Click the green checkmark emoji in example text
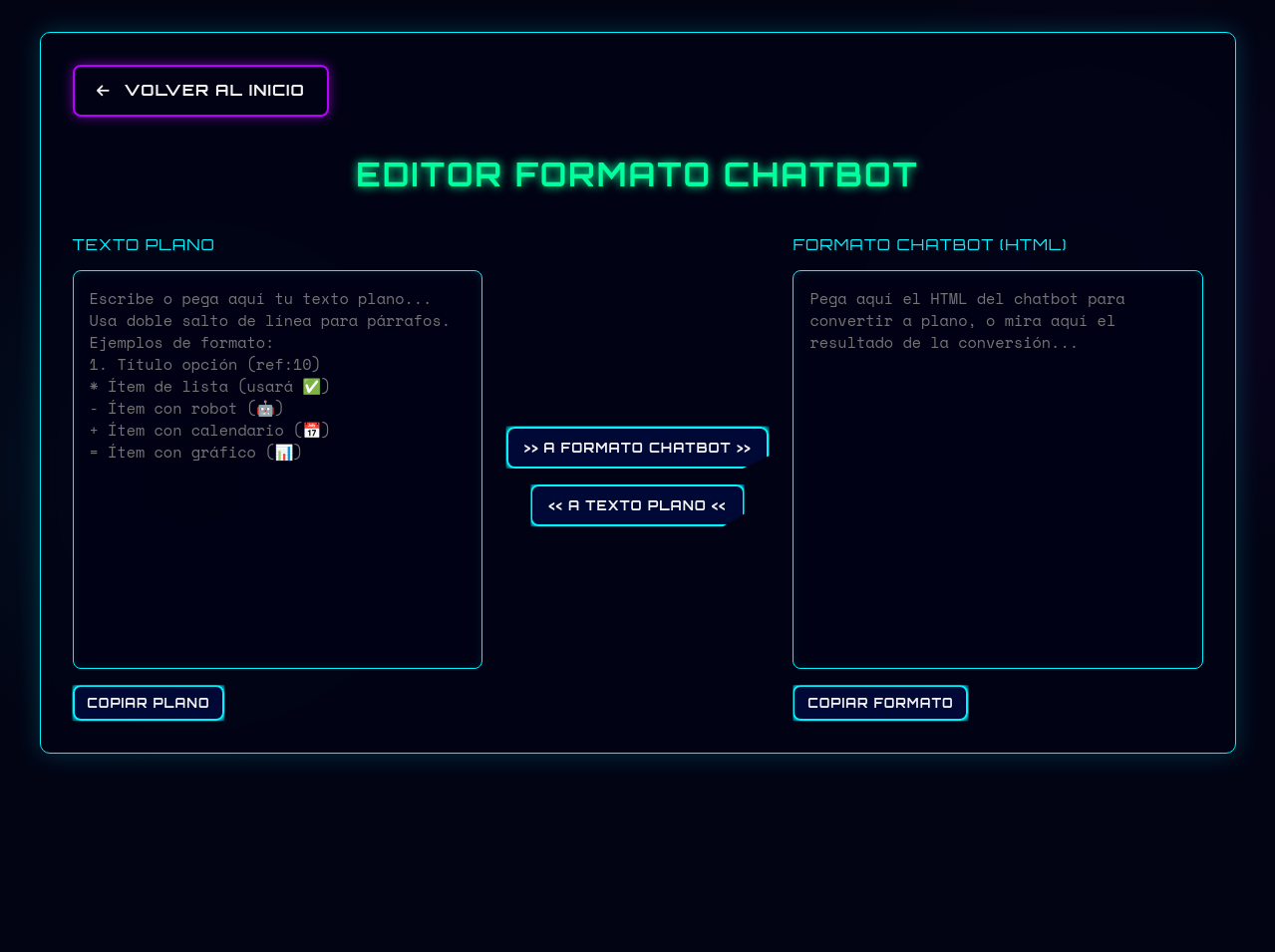The height and width of the screenshot is (952, 1275). click(x=312, y=386)
